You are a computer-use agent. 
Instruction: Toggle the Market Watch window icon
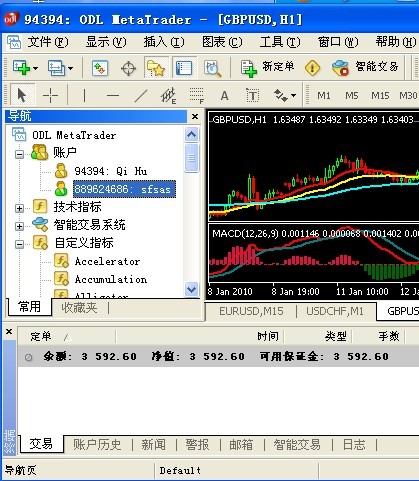(100, 68)
